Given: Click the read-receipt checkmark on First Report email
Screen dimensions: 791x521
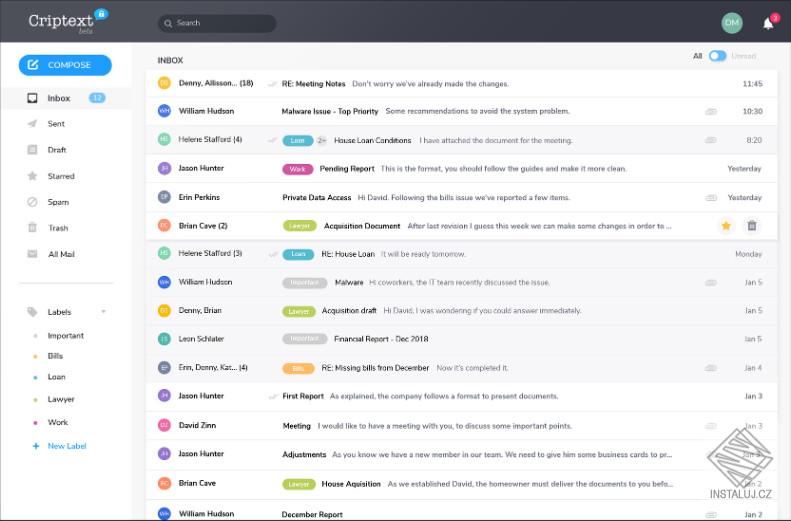Looking at the screenshot, I should tap(273, 397).
